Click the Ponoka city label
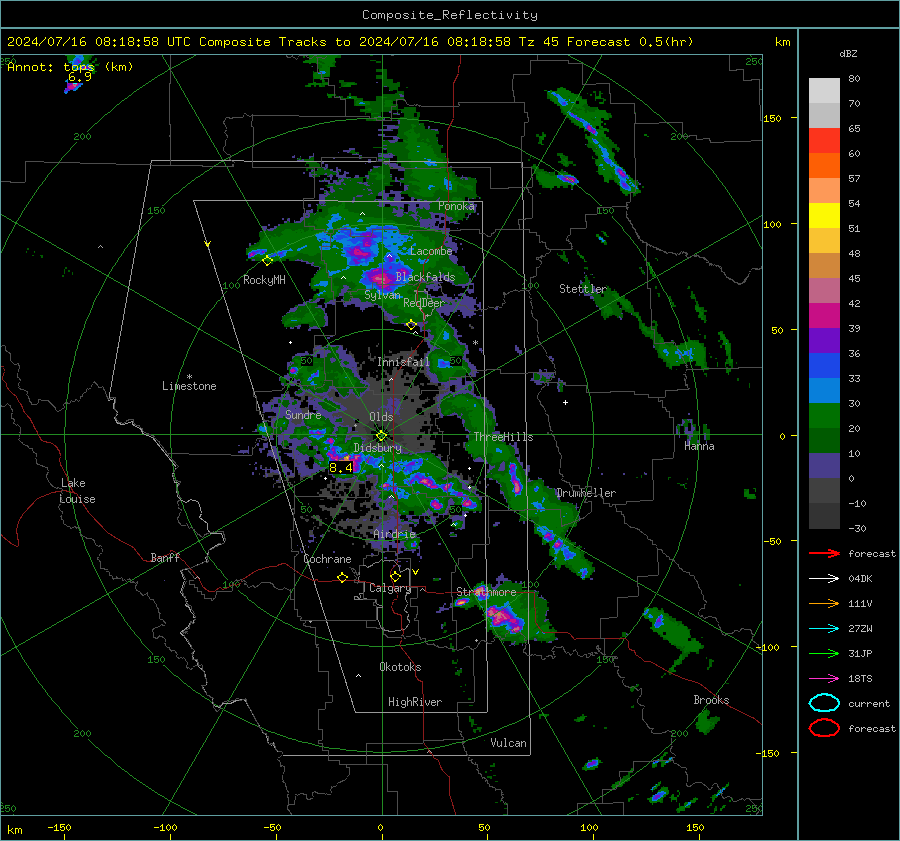The image size is (900, 841). pyautogui.click(x=456, y=206)
